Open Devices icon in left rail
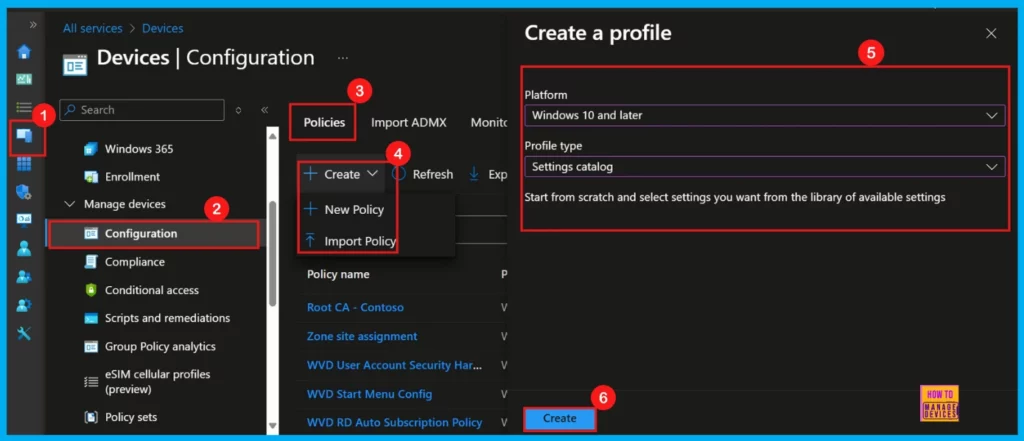Viewport: 1024px width, 441px height. 25,136
